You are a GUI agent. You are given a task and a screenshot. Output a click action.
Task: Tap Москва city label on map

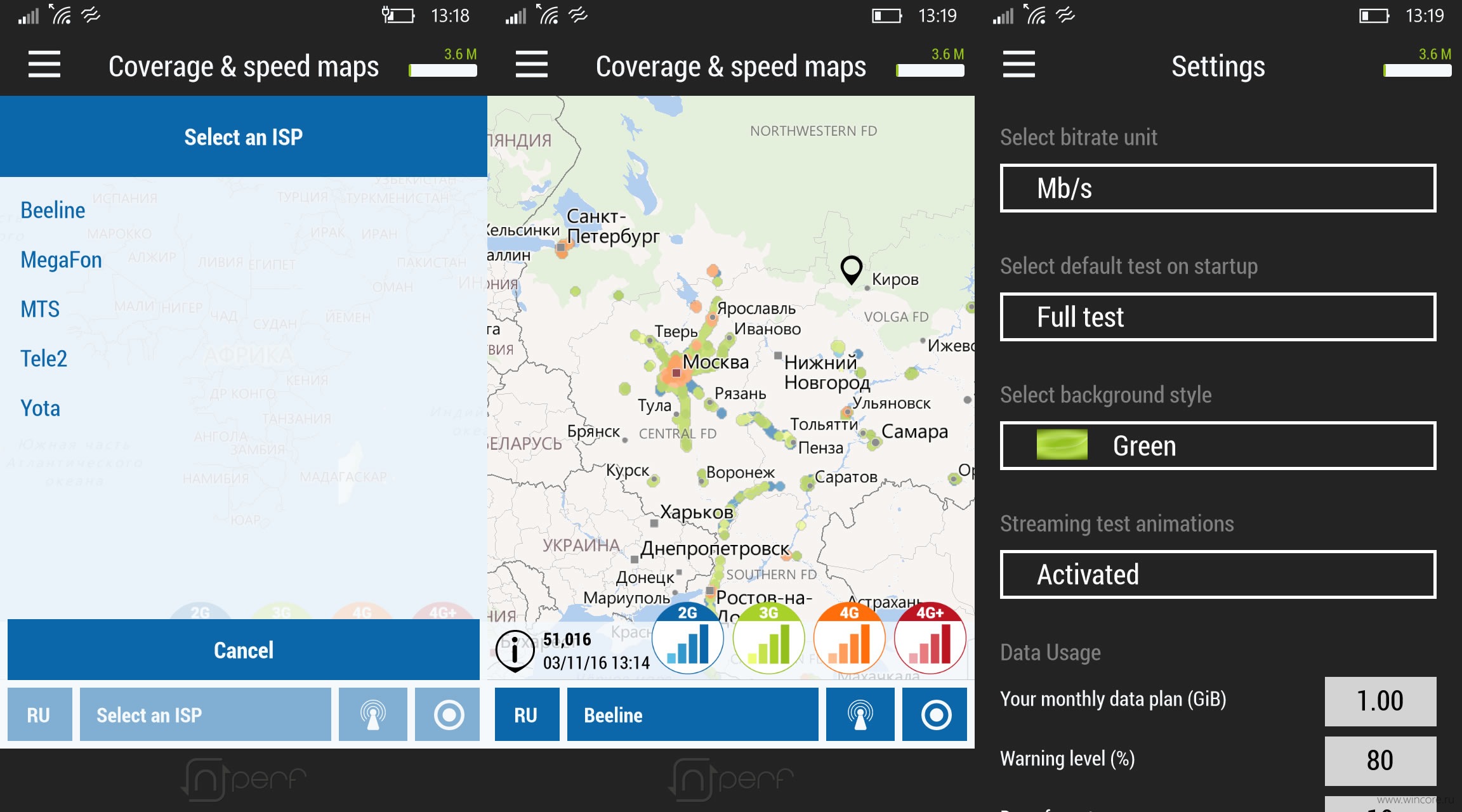(x=716, y=362)
